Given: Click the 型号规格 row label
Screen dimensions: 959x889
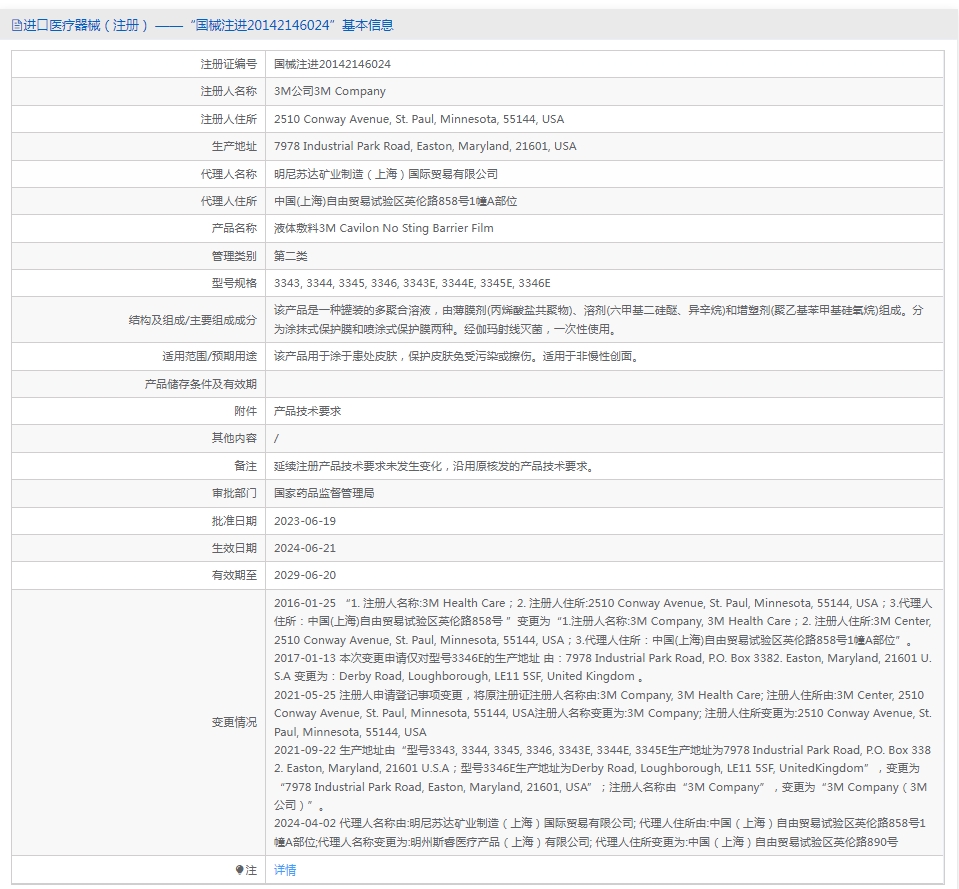Looking at the screenshot, I should click(234, 283).
